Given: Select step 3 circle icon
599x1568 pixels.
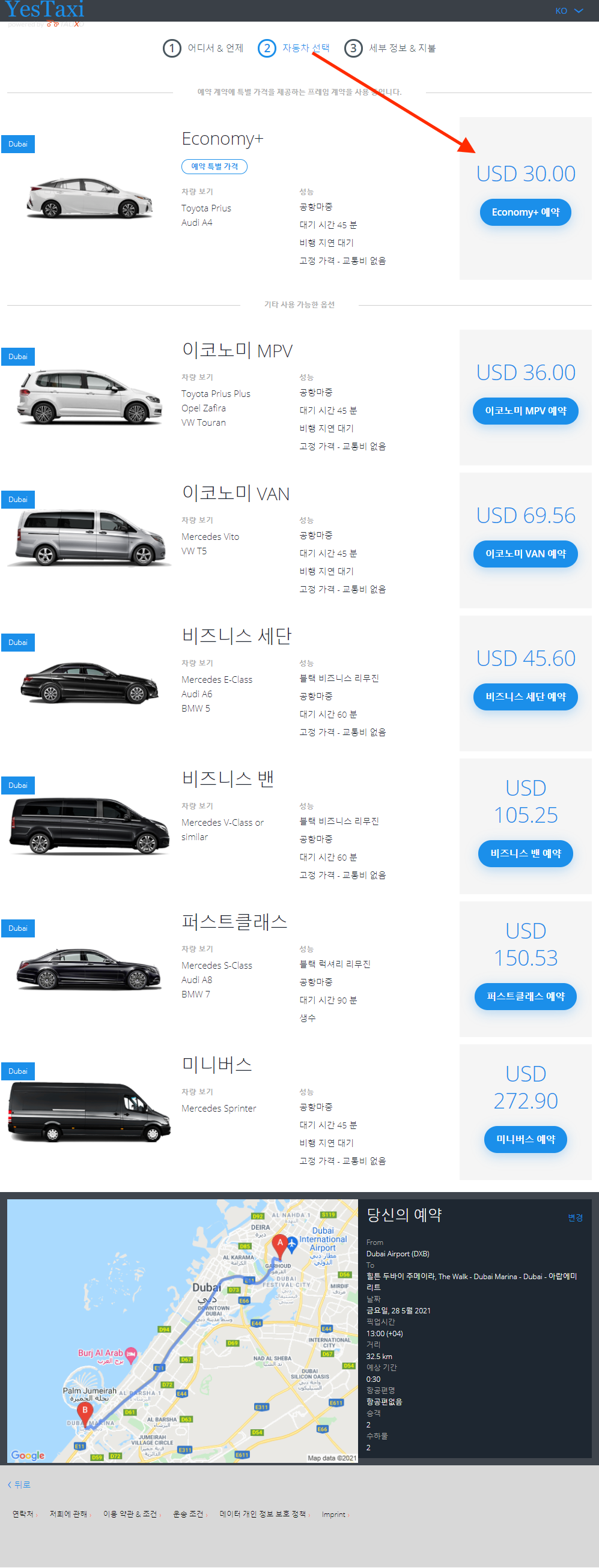Looking at the screenshot, I should [x=353, y=48].
